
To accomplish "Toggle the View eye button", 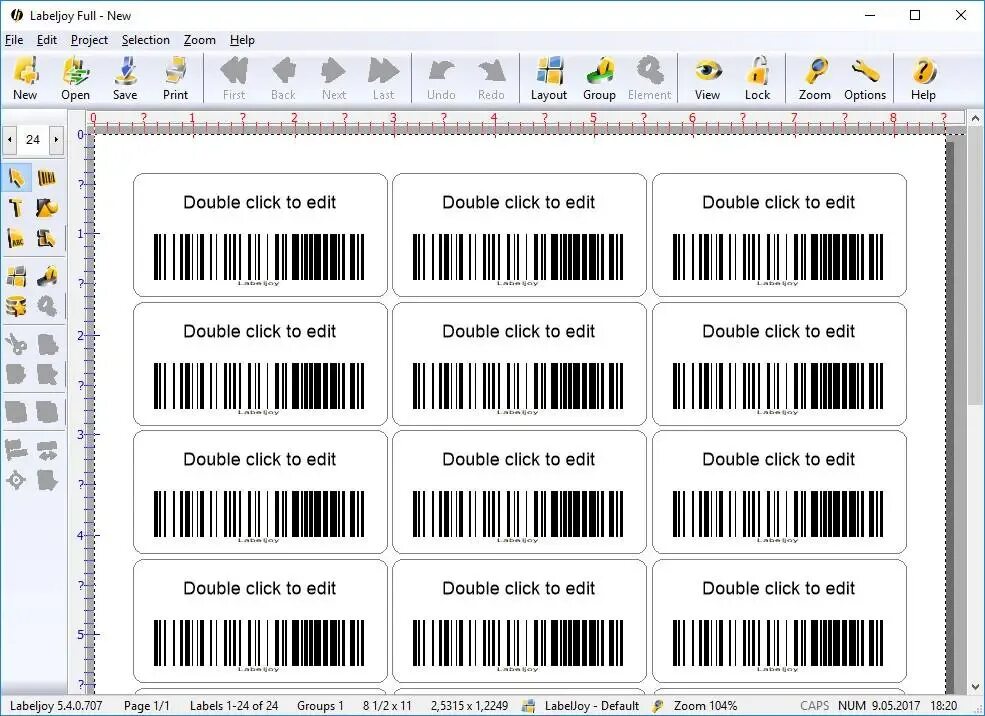I will tap(707, 78).
